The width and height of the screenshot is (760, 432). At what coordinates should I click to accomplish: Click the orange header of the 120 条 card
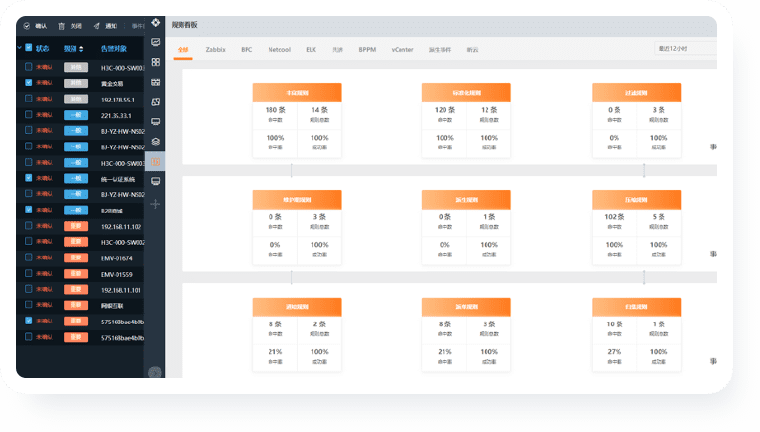(x=466, y=93)
